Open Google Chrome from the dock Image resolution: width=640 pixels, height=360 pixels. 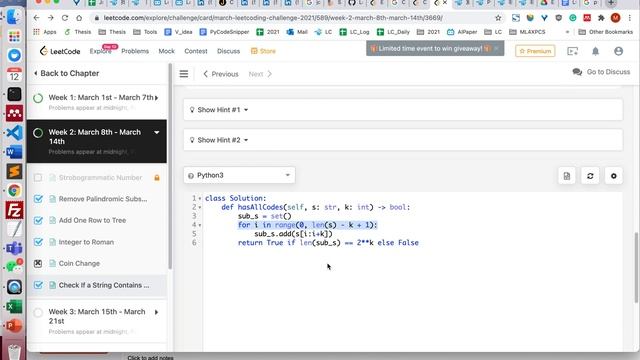[14, 191]
